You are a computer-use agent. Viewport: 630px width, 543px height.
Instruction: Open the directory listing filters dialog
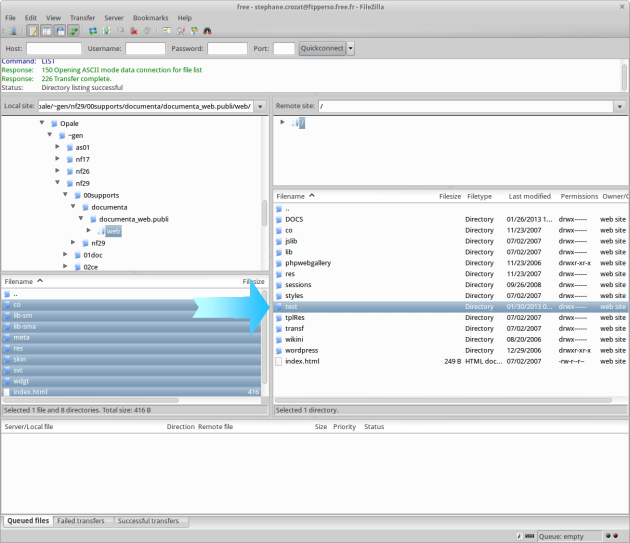167,31
